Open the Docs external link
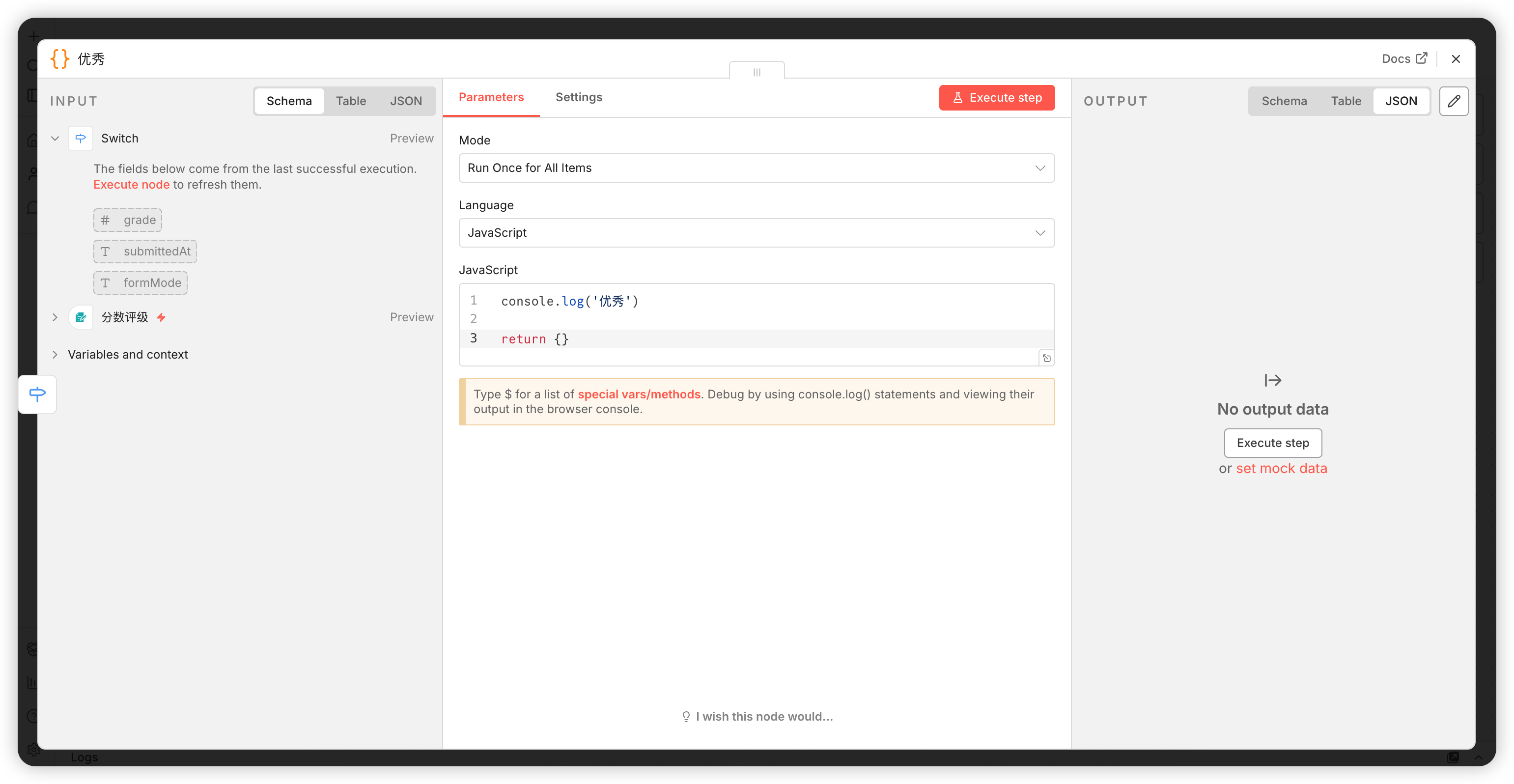1514x784 pixels. pyautogui.click(x=1403, y=59)
